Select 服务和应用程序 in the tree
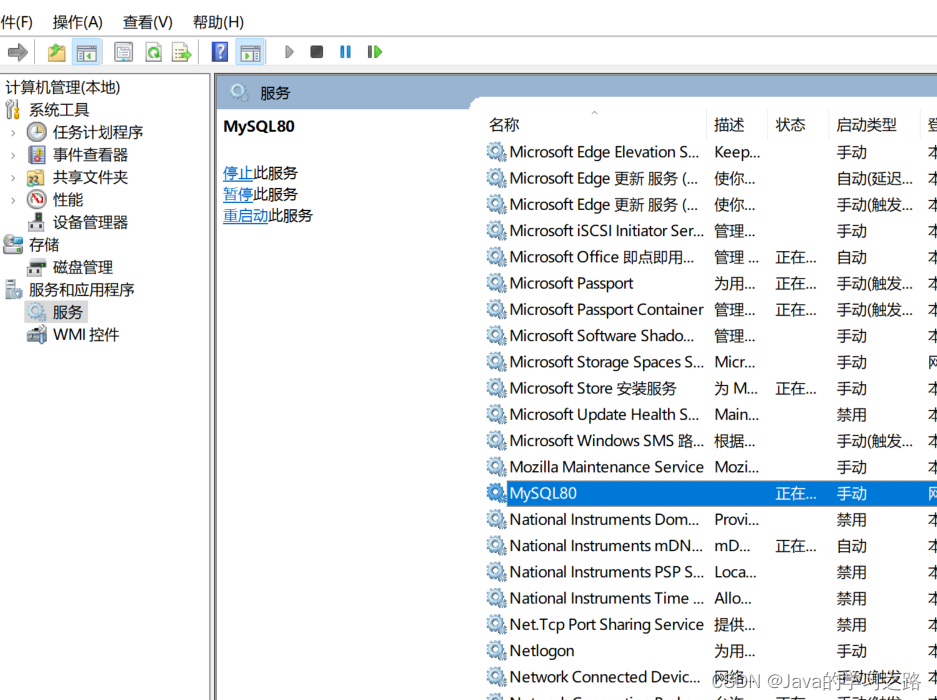 [82, 290]
